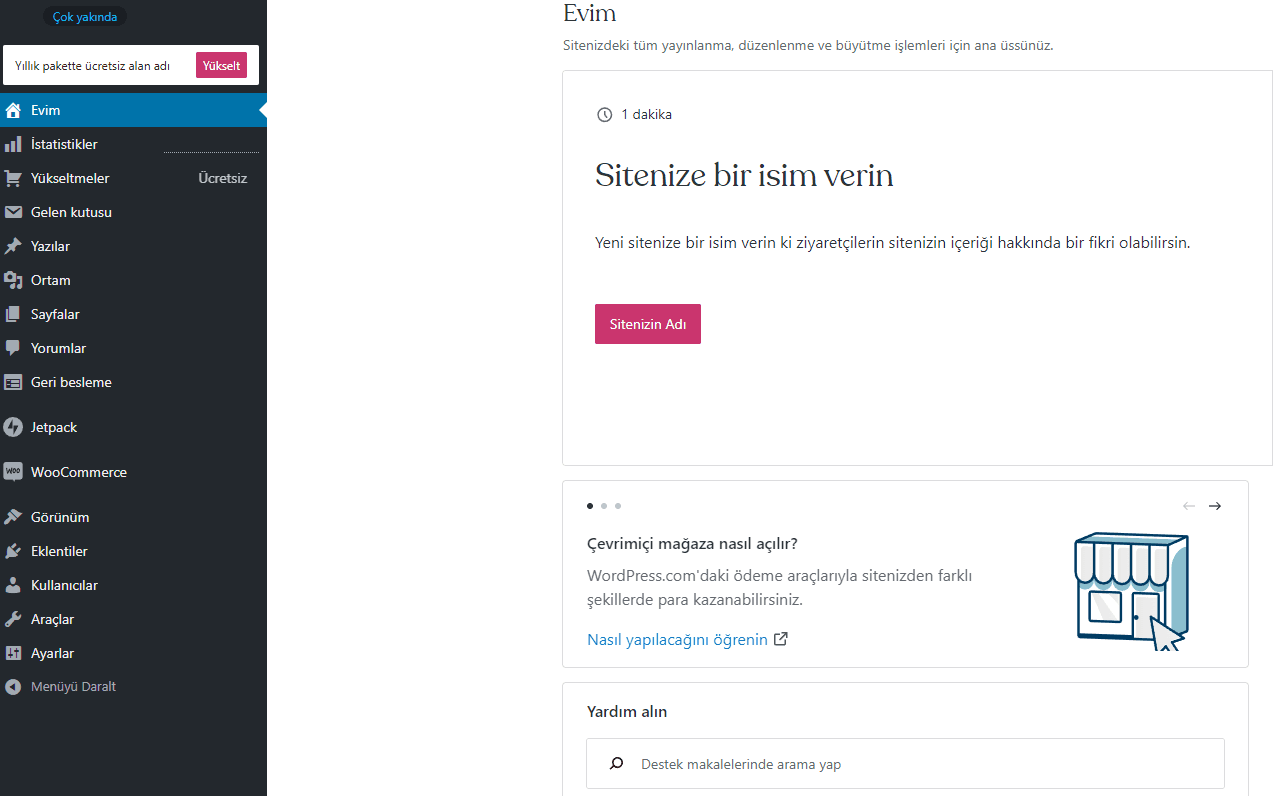Open the Sayfalar menu item
Image resolution: width=1273 pixels, height=796 pixels.
pos(55,314)
